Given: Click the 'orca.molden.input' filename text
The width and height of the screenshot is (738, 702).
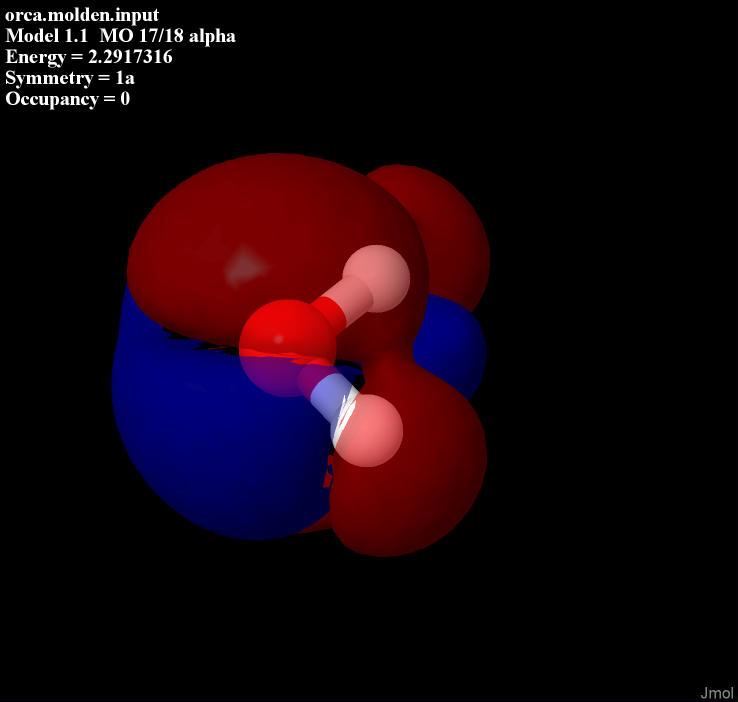Looking at the screenshot, I should click(82, 15).
